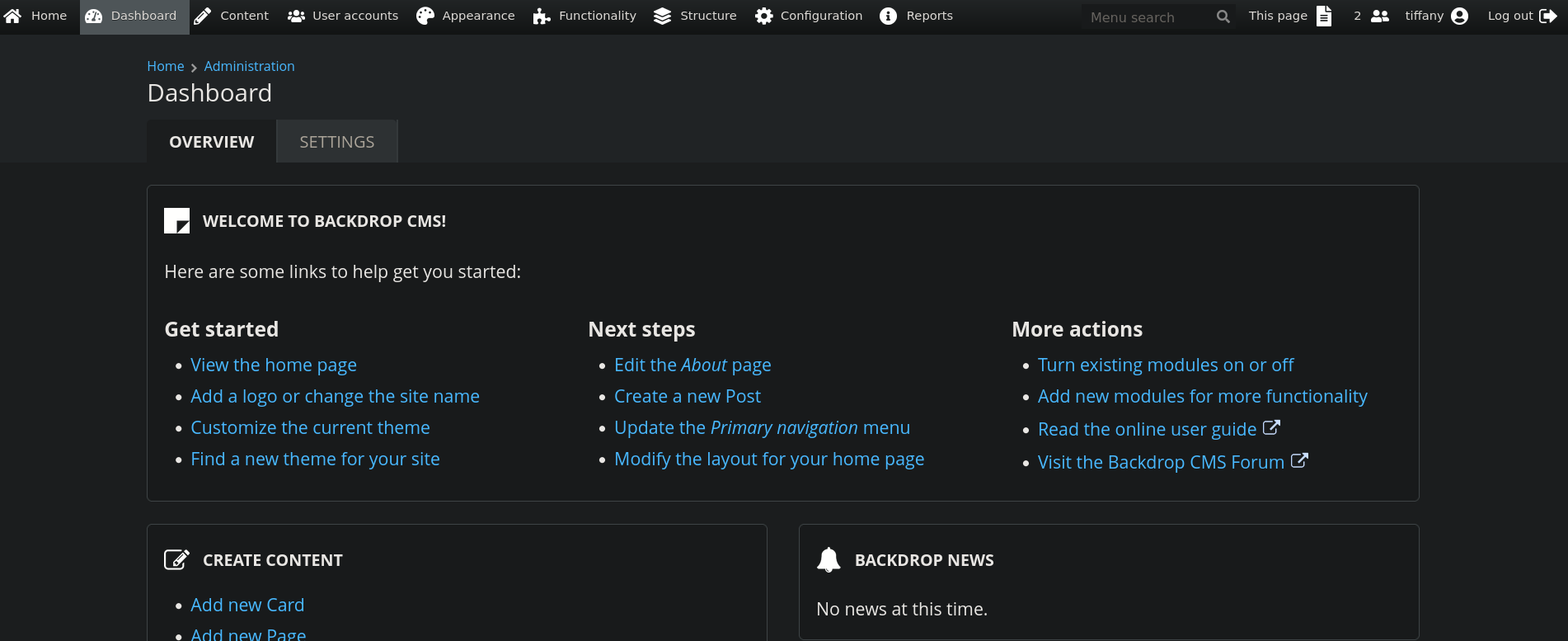Click the Log out link text
The height and width of the screenshot is (641, 1568).
coord(1510,16)
